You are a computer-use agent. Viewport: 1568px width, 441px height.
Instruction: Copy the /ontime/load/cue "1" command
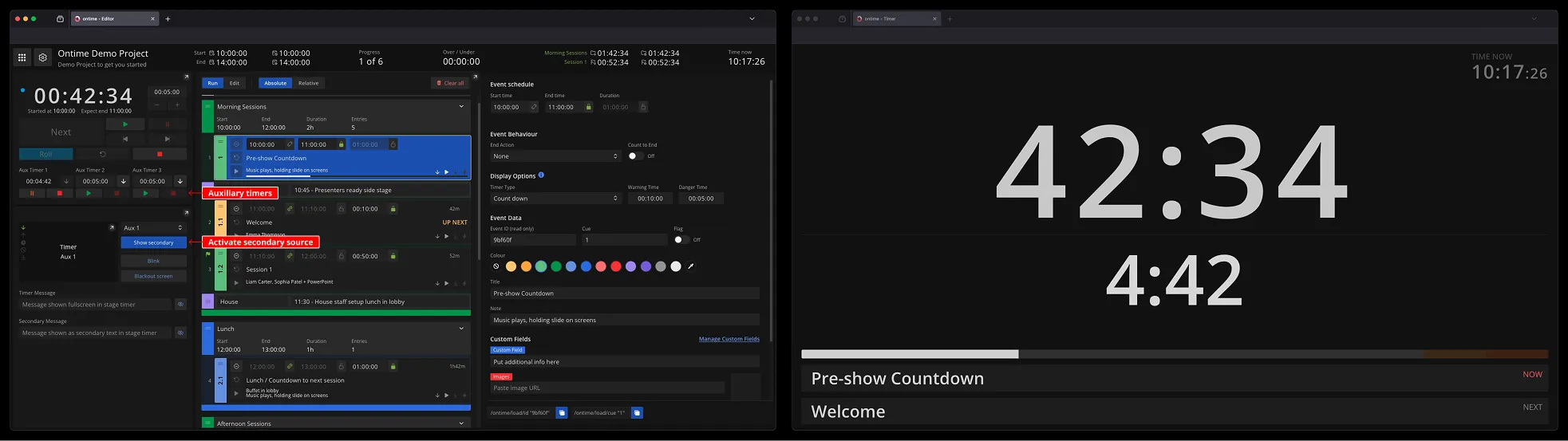point(637,413)
